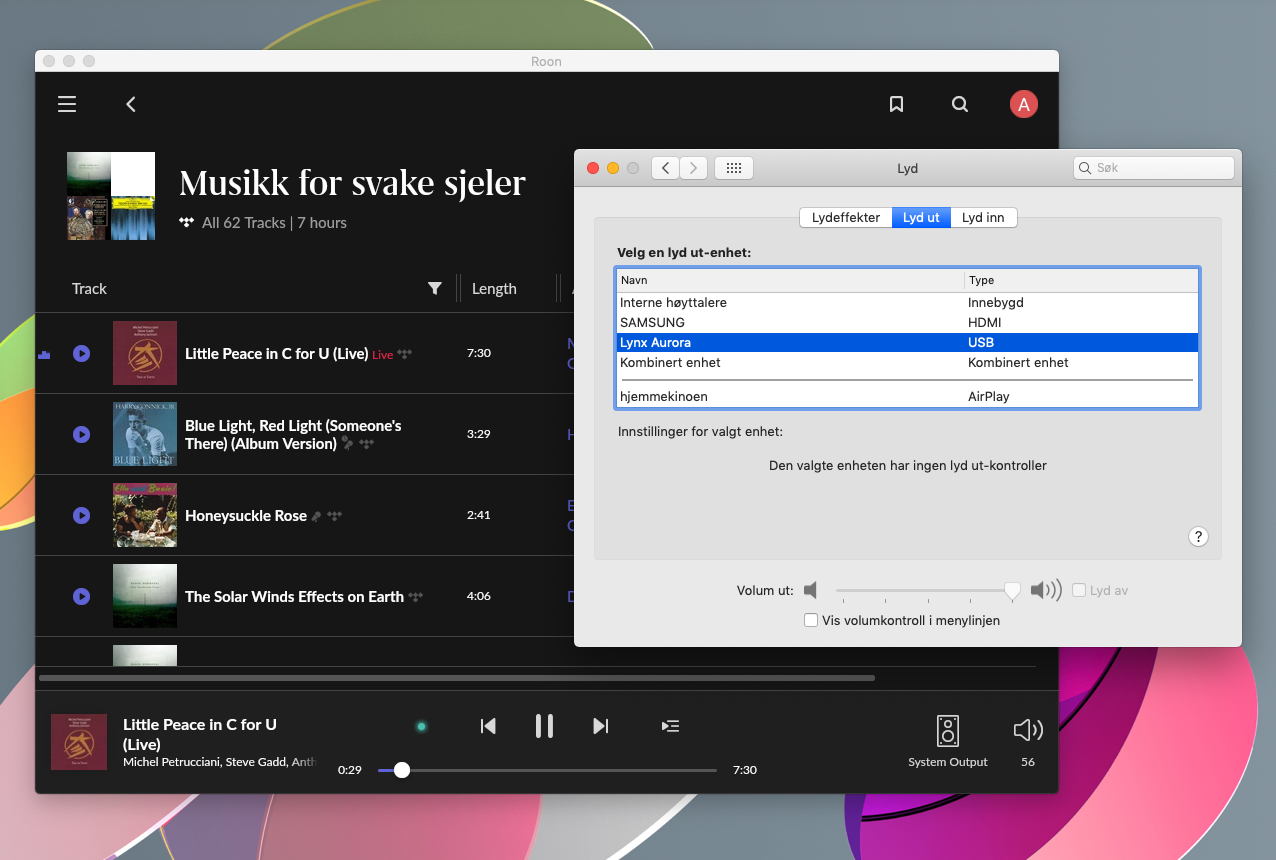Screen dimensions: 1276x860
Task: Open Honeysuckle Rose album cover thumbnail
Action: tap(145, 515)
